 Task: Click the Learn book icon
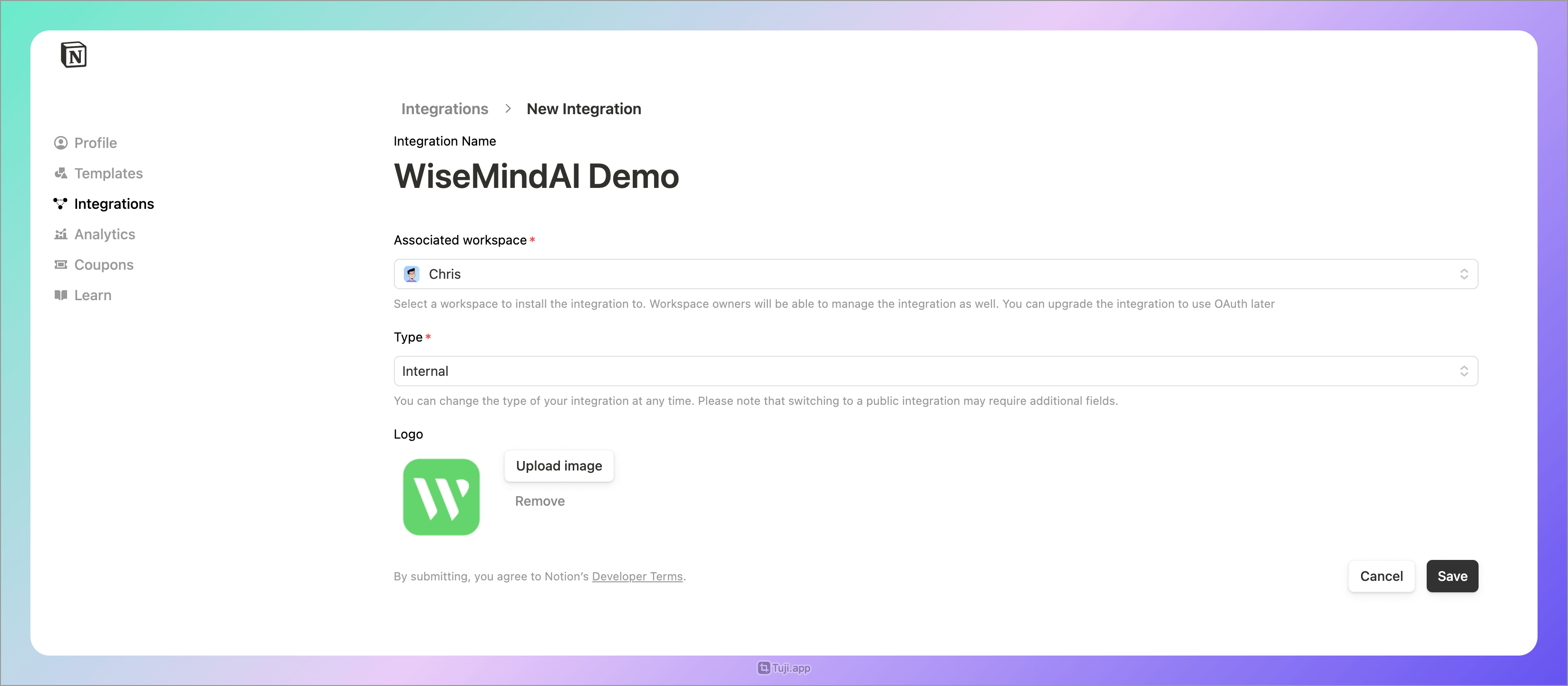click(x=60, y=295)
